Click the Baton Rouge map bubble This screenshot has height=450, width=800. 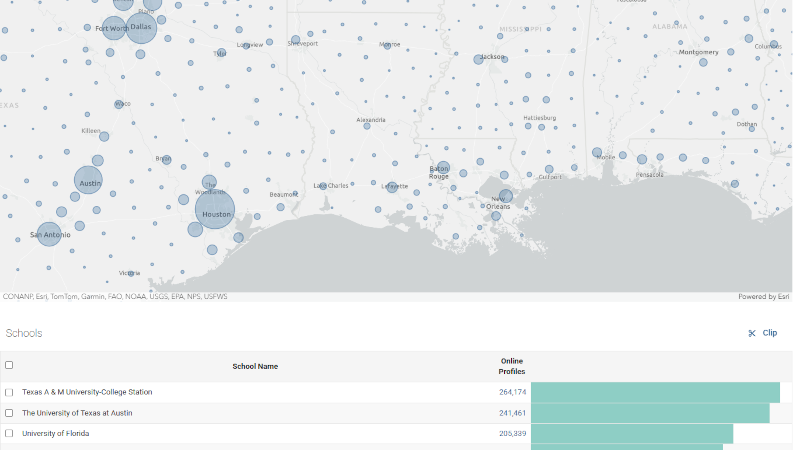pyautogui.click(x=443, y=168)
